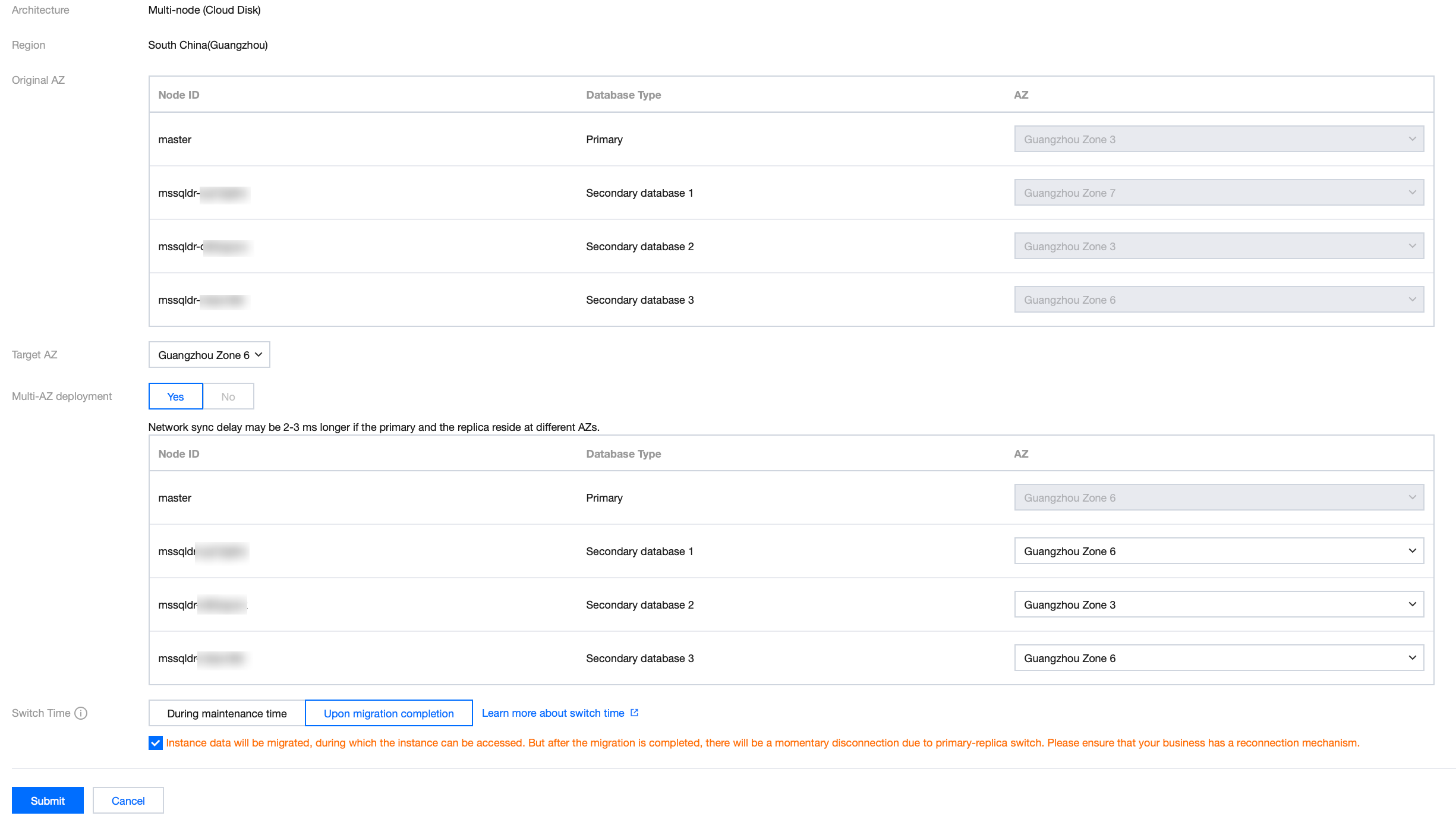Viewport: 1456px width, 819px height.
Task: Click the Submit button
Action: [48, 801]
